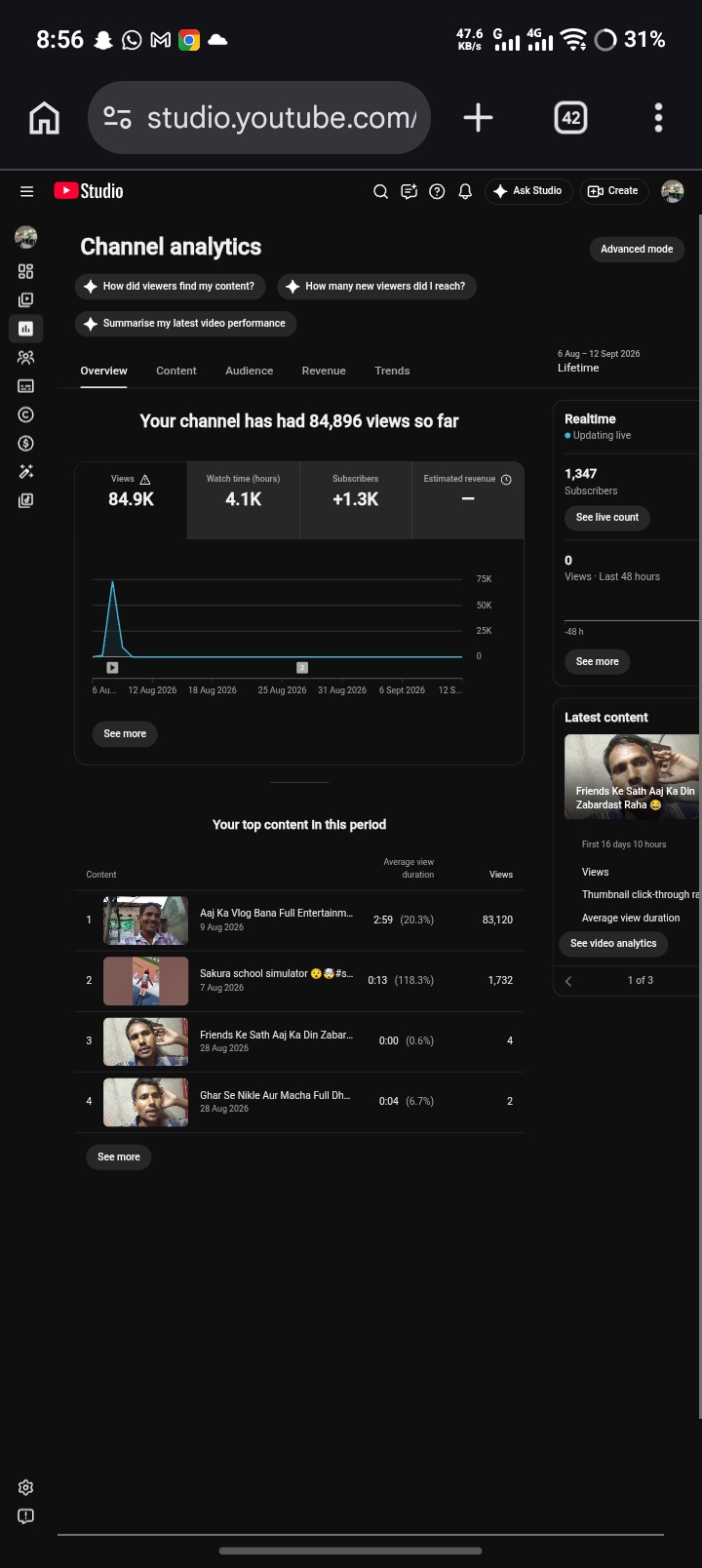Screen dimensions: 702x1568
Task: Open 'Aaj Ka Vlog Bana Full Entertainm...' video
Action: (276, 914)
